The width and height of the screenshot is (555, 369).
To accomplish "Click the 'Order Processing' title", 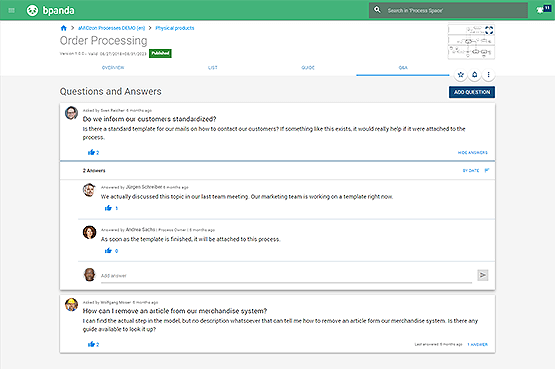I will [103, 40].
